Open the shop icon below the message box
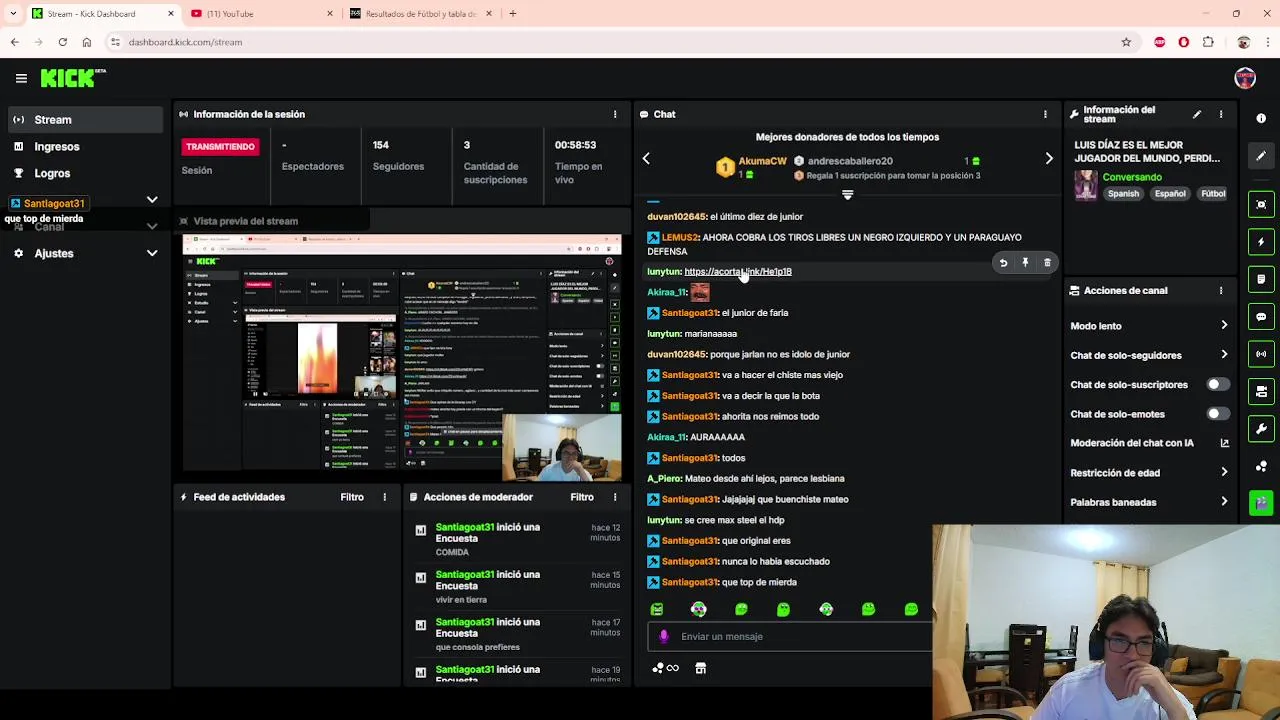The width and height of the screenshot is (1280, 720). click(700, 668)
